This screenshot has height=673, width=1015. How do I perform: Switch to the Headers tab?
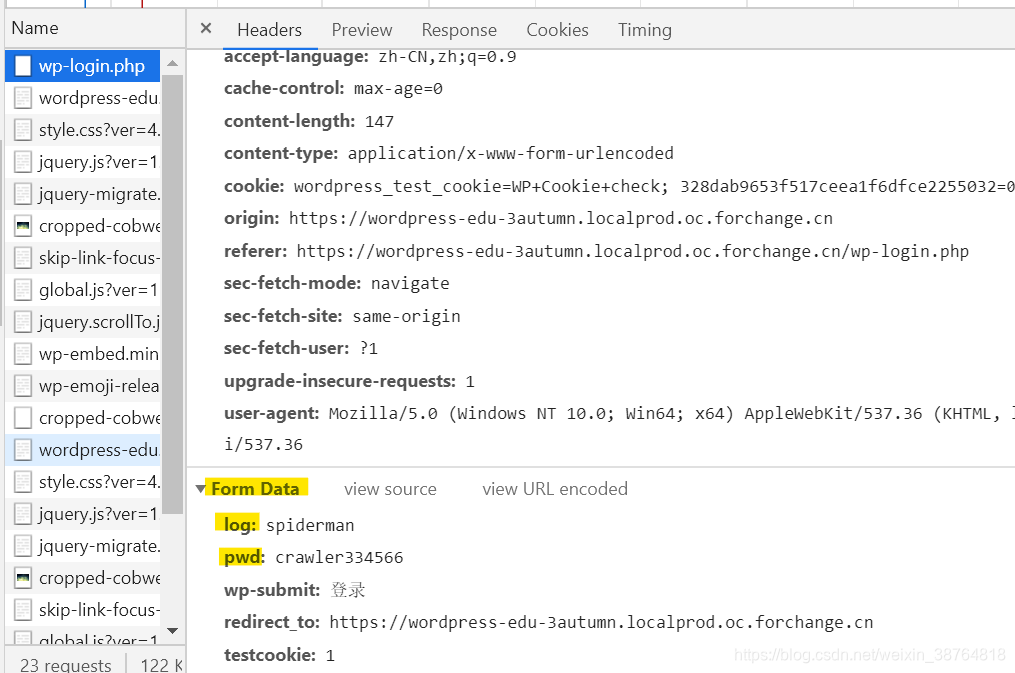[x=269, y=30]
